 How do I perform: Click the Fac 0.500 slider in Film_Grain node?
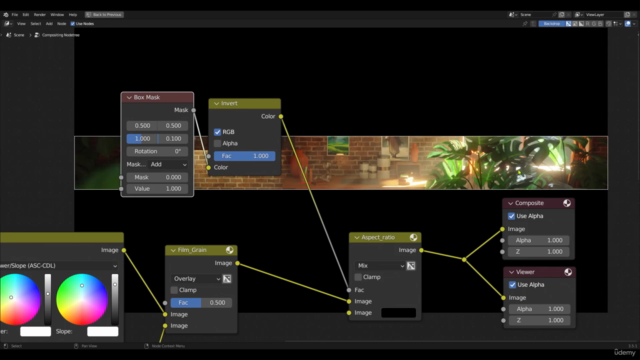tap(201, 302)
